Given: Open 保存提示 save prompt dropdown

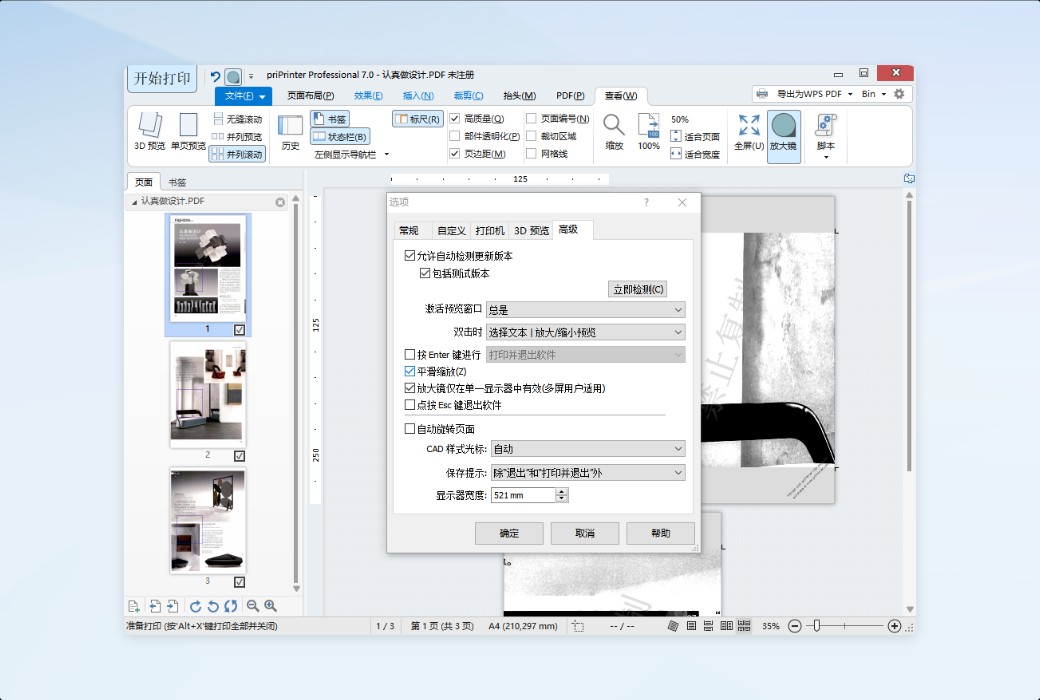Looking at the screenshot, I should pyautogui.click(x=588, y=473).
